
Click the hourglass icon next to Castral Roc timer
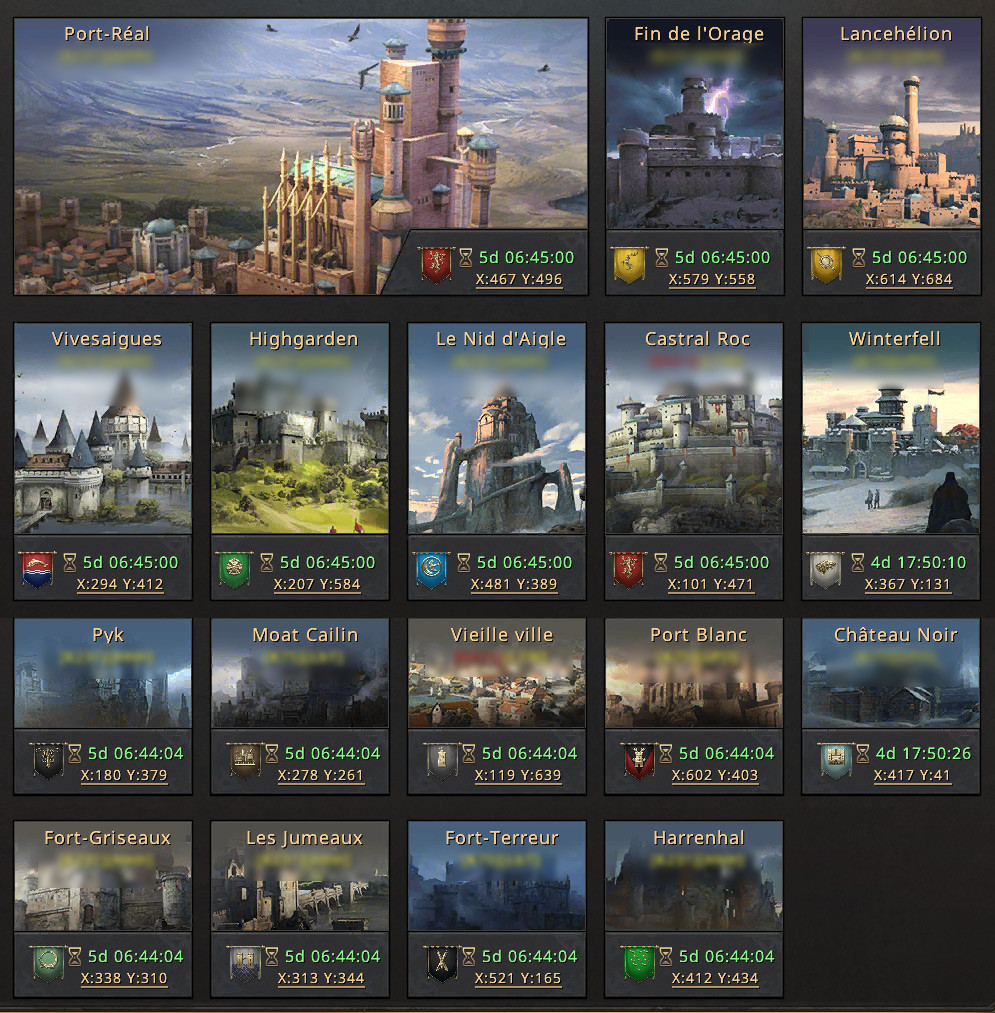661,563
